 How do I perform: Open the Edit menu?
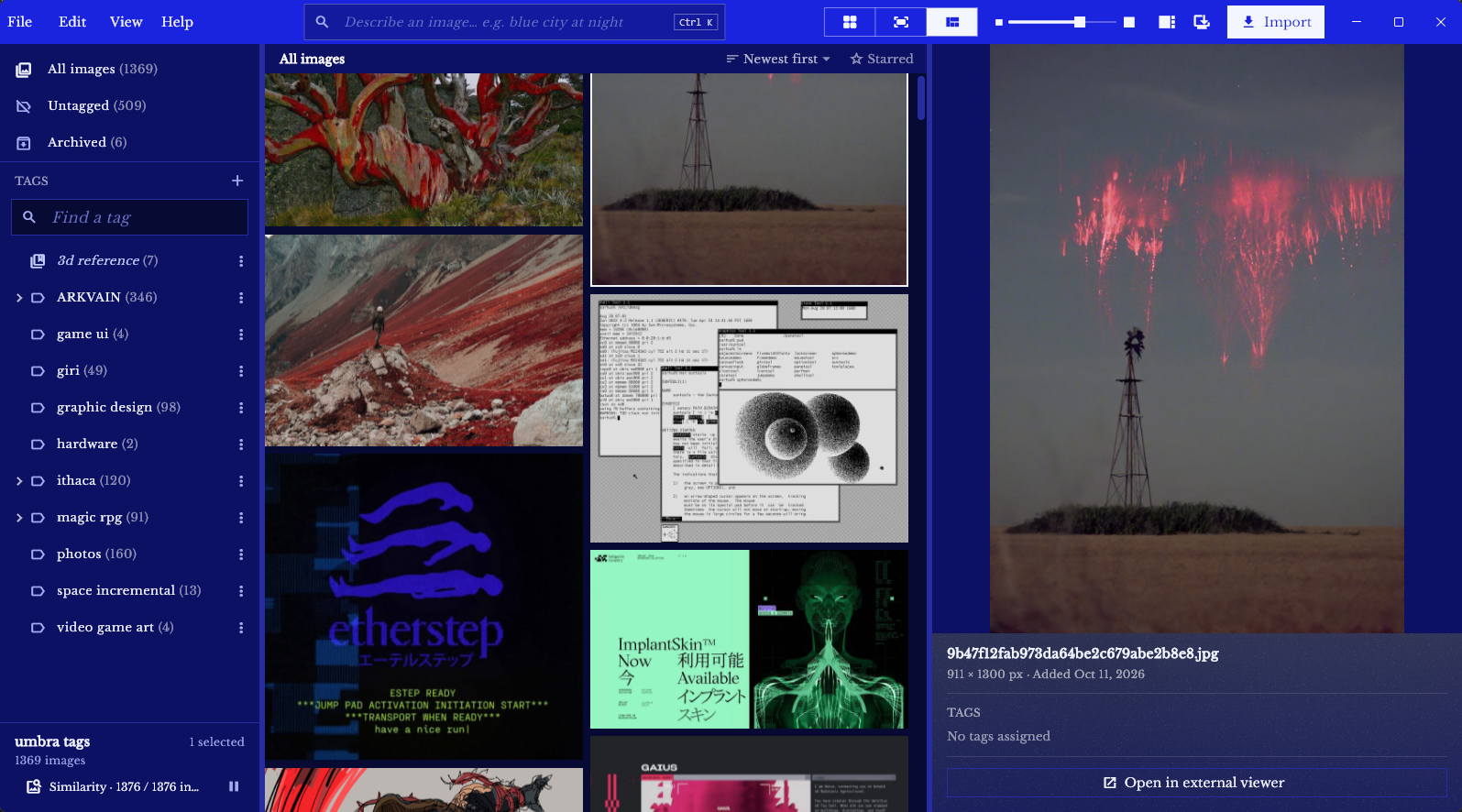click(x=72, y=22)
